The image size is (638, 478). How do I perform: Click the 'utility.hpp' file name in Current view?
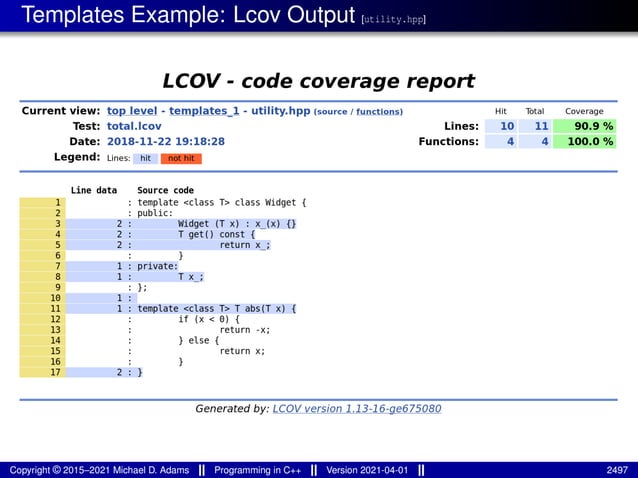(x=280, y=111)
